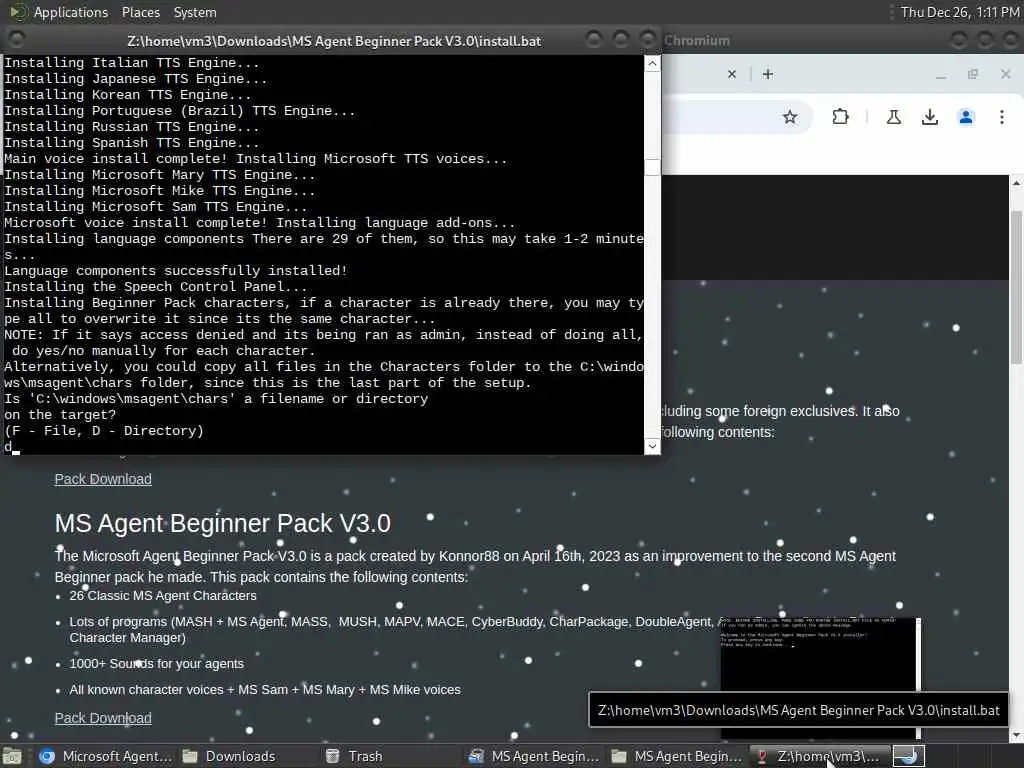Click the clock showing Thu Dec 26
The width and height of the screenshot is (1024, 768).
959,12
